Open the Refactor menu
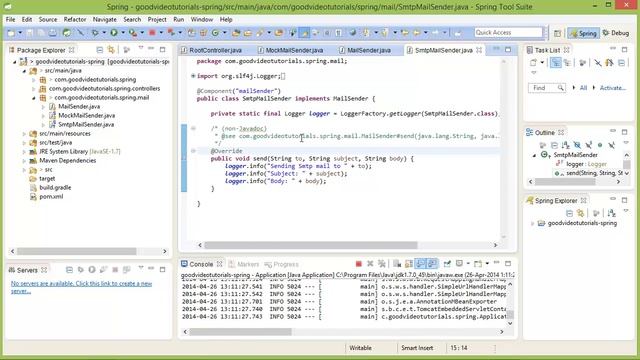This screenshot has height=360, width=640. (x=75, y=20)
